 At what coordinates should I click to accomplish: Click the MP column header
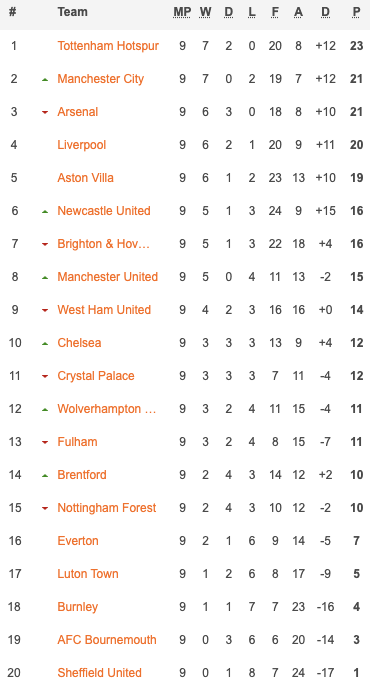182,12
